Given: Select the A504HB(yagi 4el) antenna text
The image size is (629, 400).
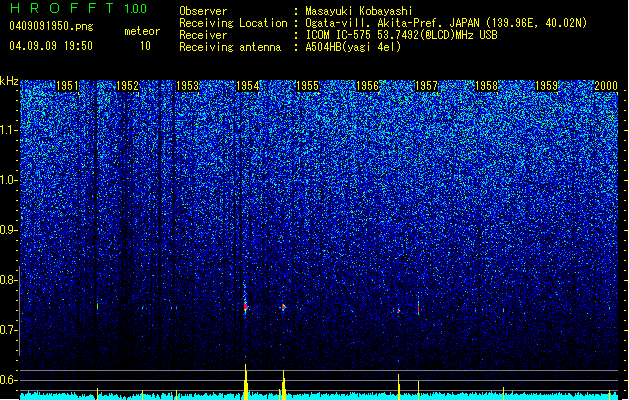Looking at the screenshot, I should pyautogui.click(x=353, y=47).
